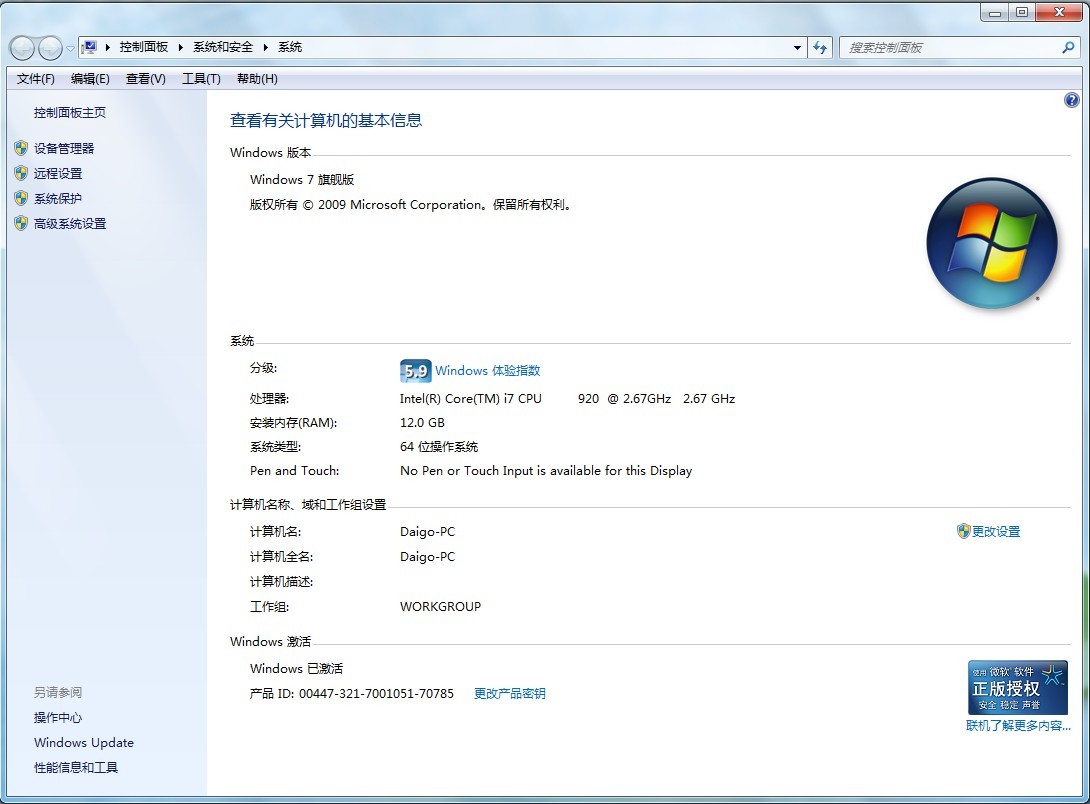Click the magnifier search icon
The width and height of the screenshot is (1090, 804).
[x=1068, y=47]
